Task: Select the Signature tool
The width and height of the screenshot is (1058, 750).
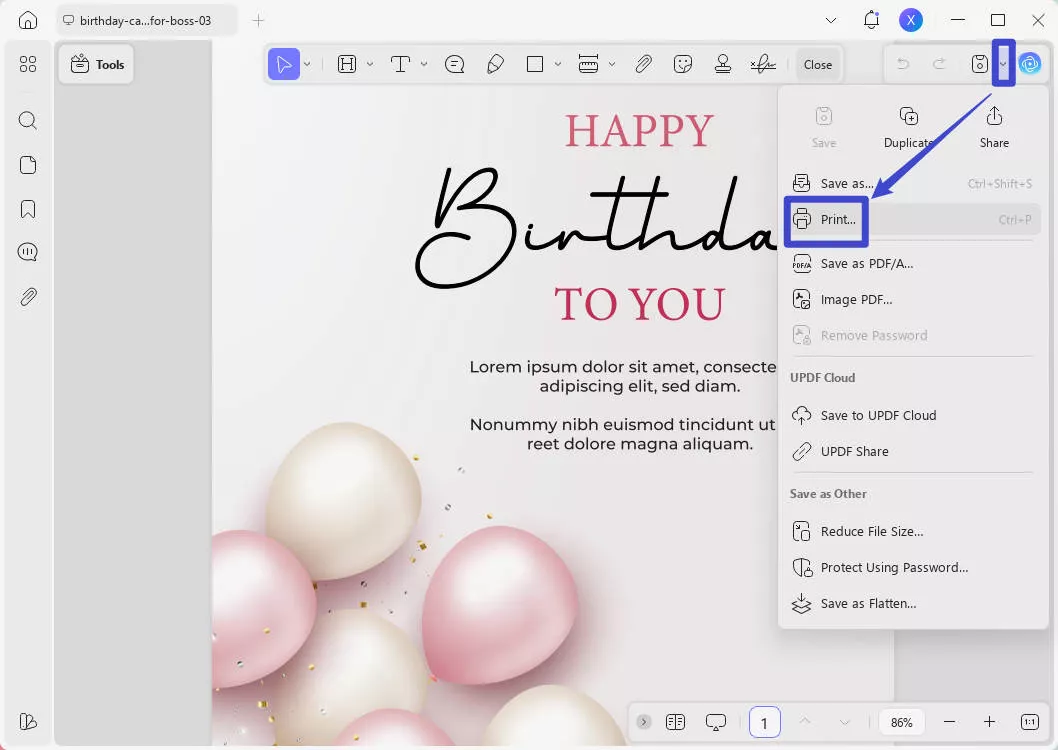Action: pyautogui.click(x=763, y=65)
